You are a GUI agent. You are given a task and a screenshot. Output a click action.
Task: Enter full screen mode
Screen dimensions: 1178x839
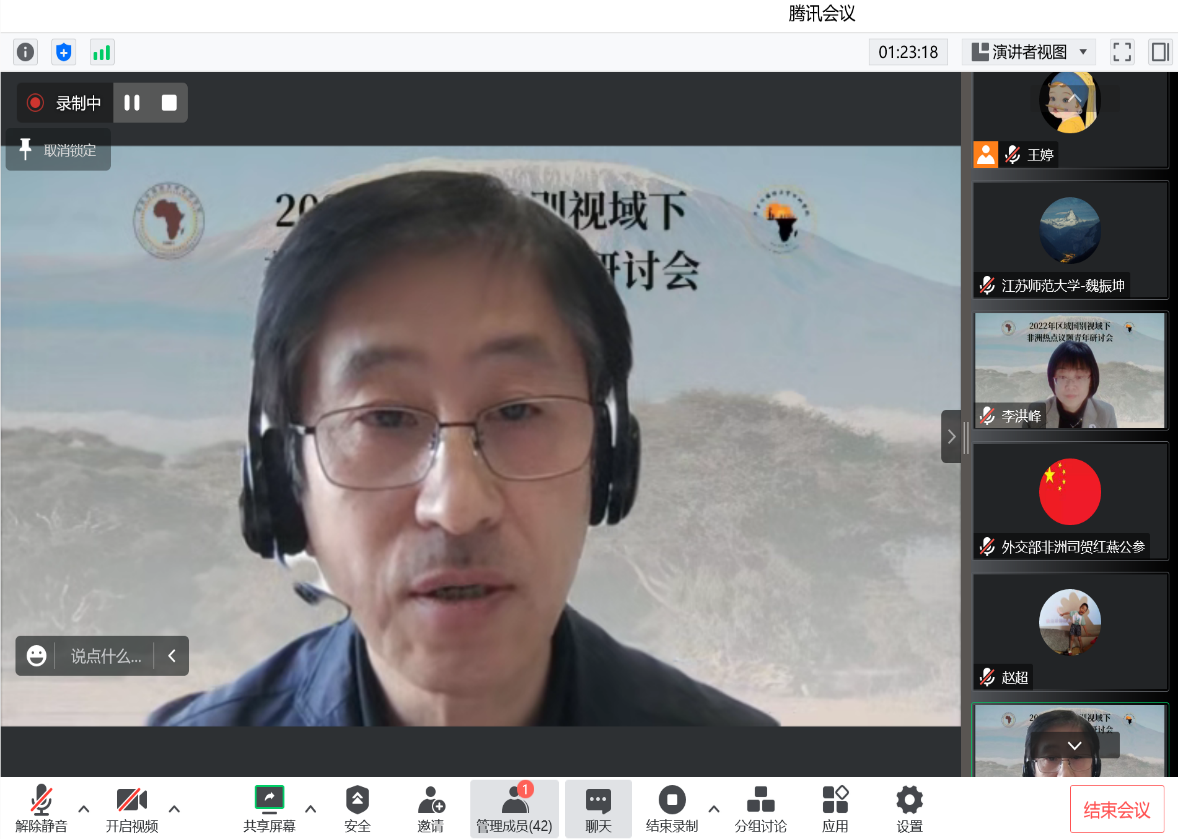(x=1122, y=52)
